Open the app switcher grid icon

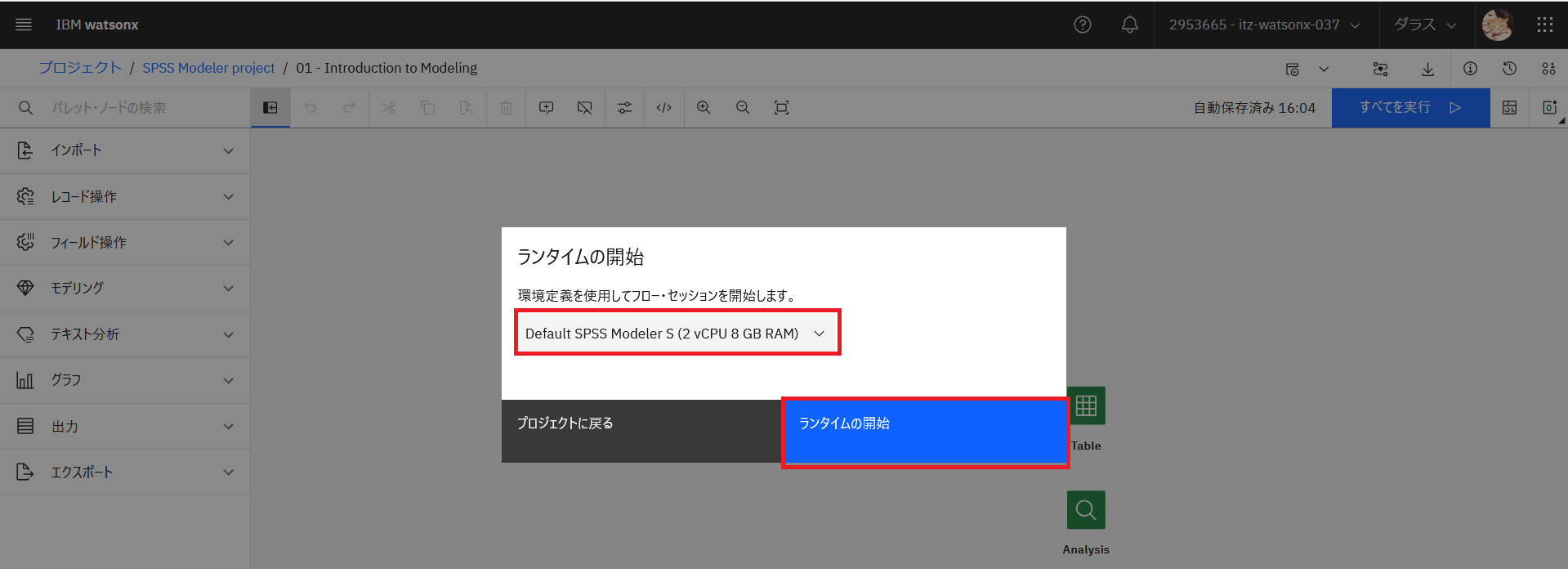click(1544, 25)
